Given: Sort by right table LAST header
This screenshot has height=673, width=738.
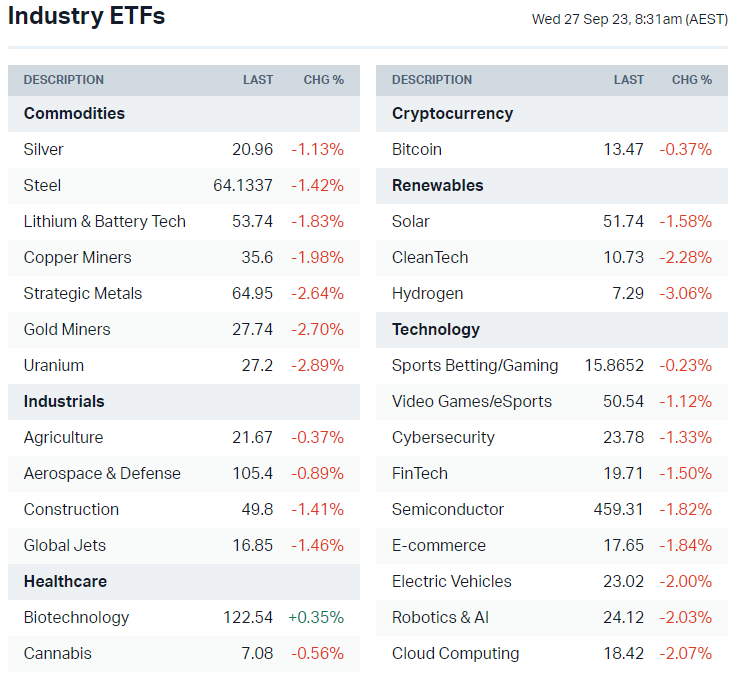Looking at the screenshot, I should click(x=629, y=80).
